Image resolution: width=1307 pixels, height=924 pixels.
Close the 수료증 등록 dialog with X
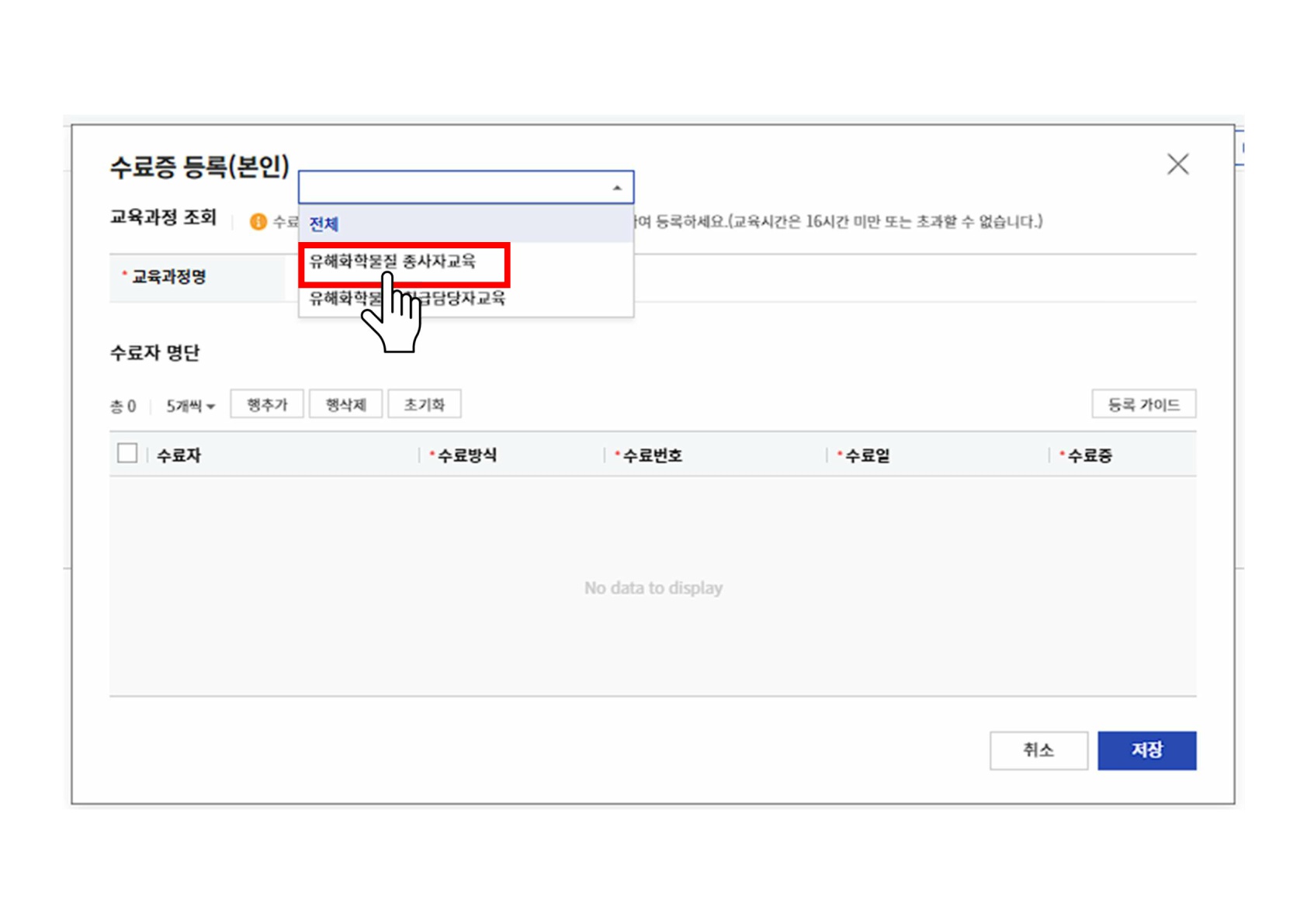click(1177, 164)
